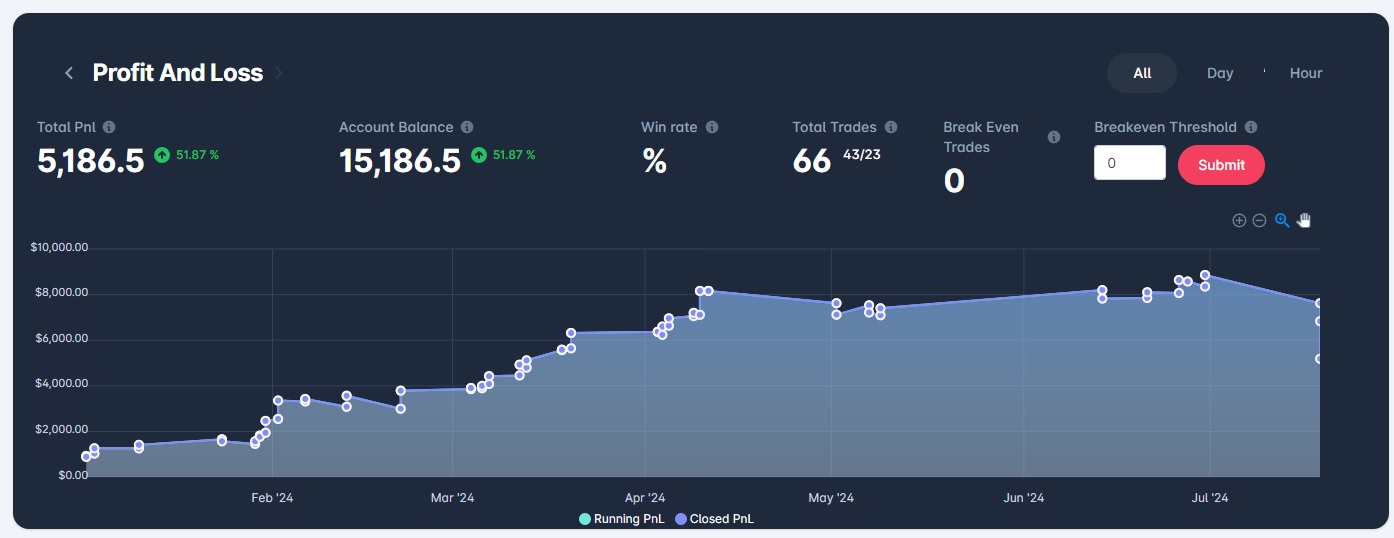Viewport: 1394px width, 538px height.
Task: Click the Break Even Trades info icon
Action: pyautogui.click(x=1053, y=137)
